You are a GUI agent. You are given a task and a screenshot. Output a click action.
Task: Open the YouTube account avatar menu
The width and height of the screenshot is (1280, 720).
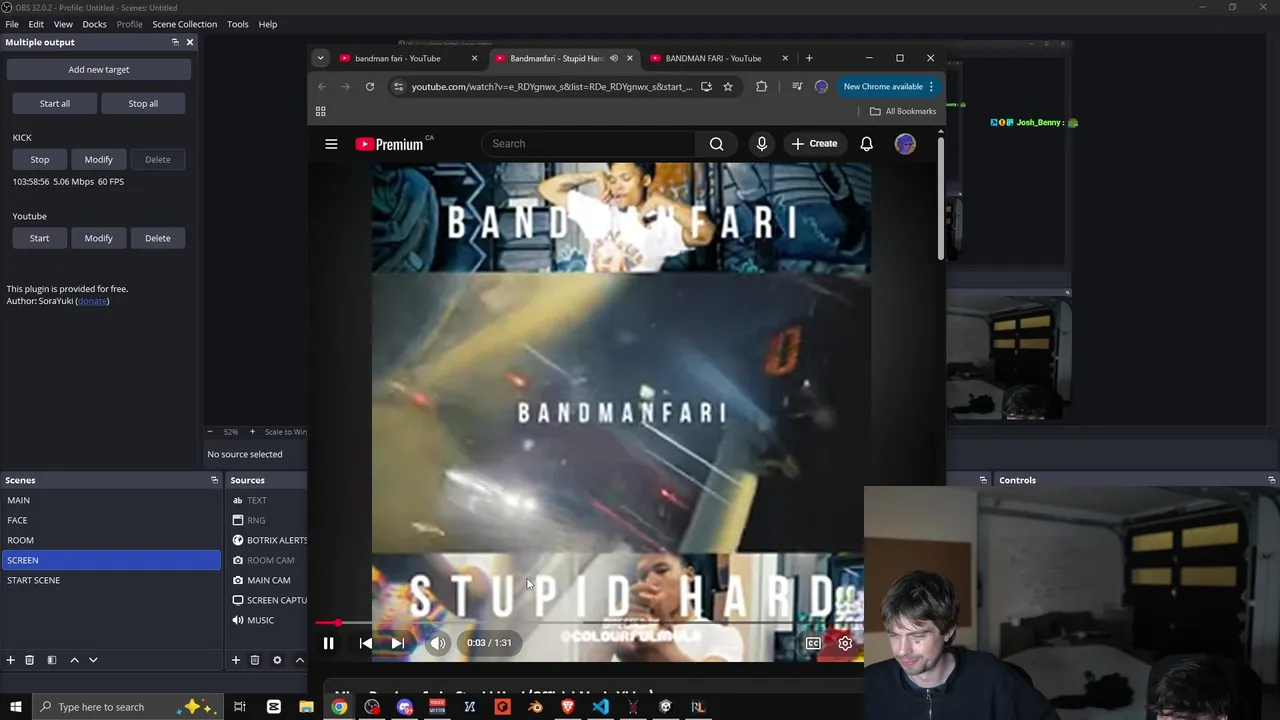click(905, 143)
